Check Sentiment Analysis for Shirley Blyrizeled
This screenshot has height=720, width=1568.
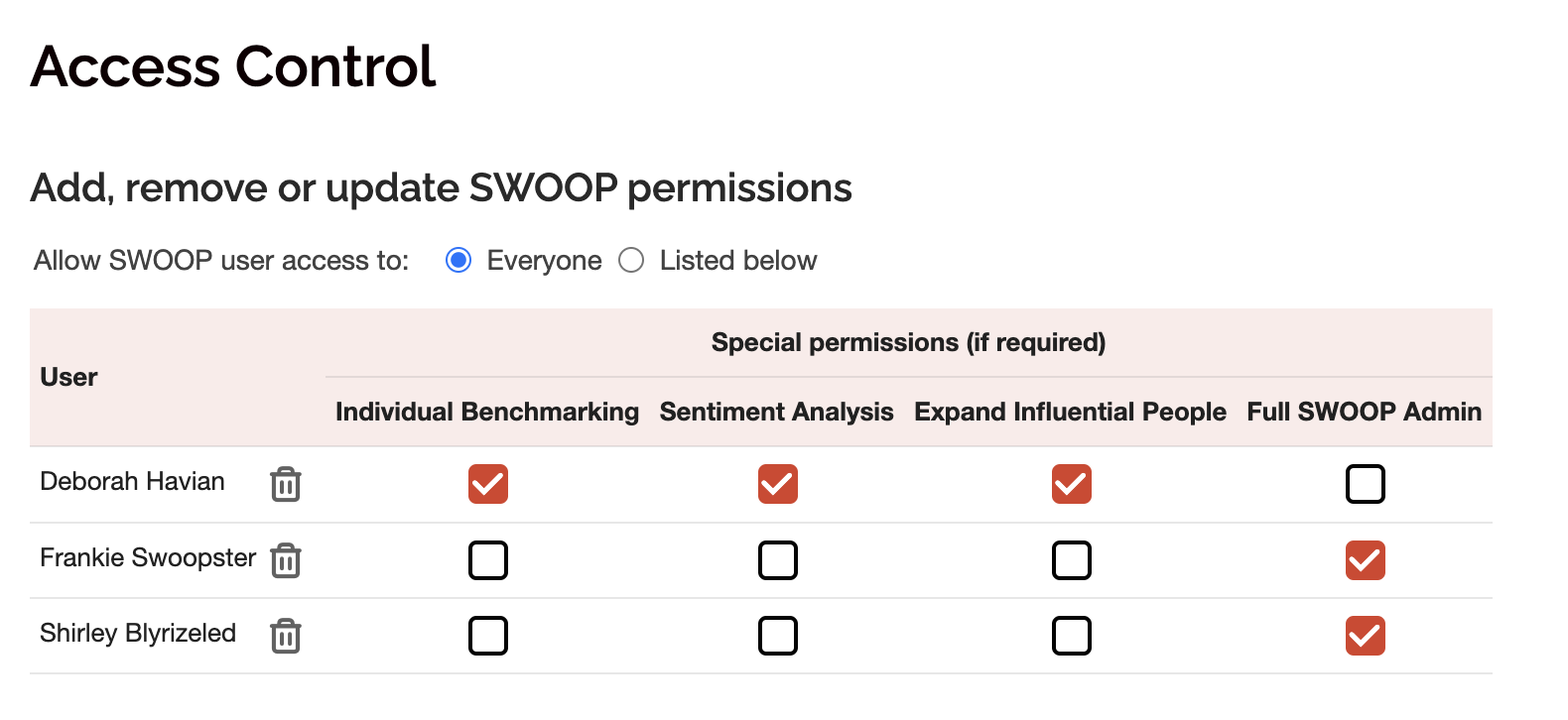click(x=777, y=636)
